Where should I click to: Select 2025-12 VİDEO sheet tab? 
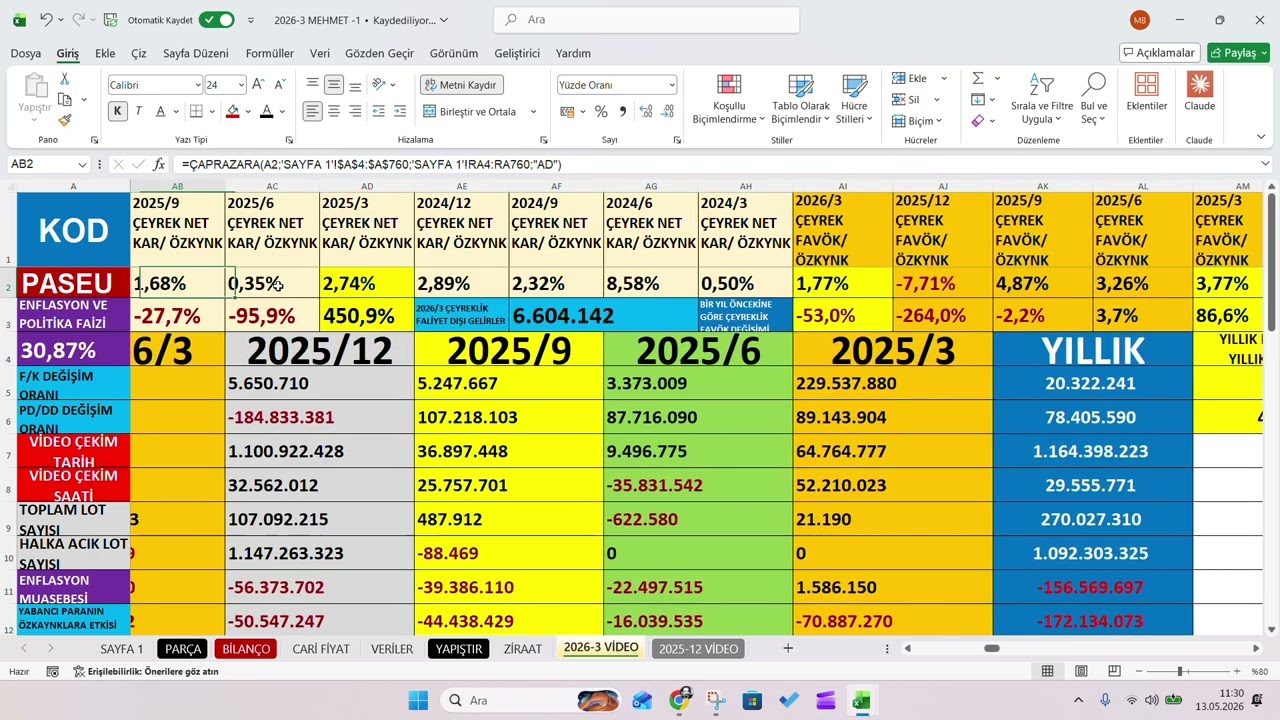coord(698,649)
